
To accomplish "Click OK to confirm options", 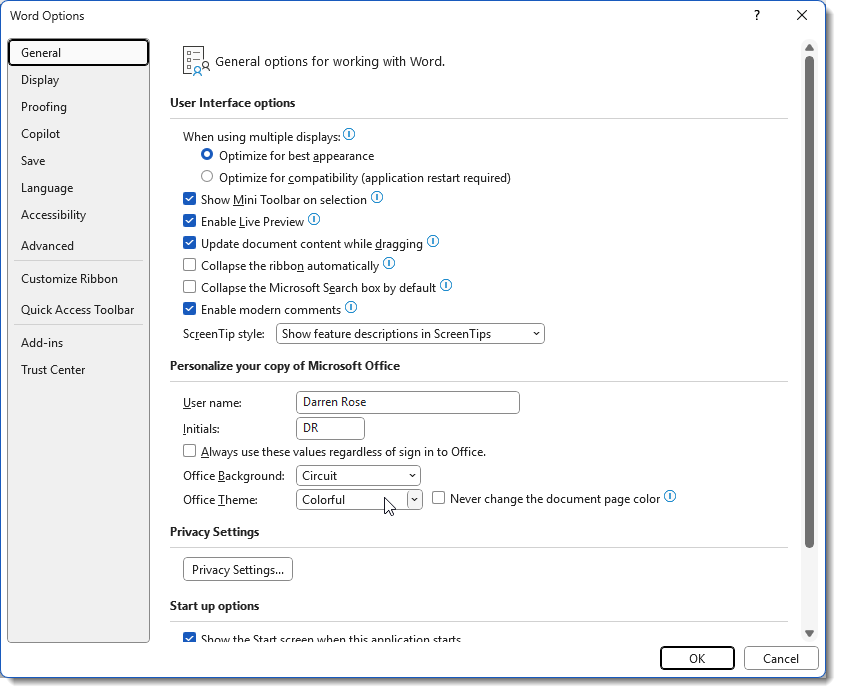I will 697,658.
